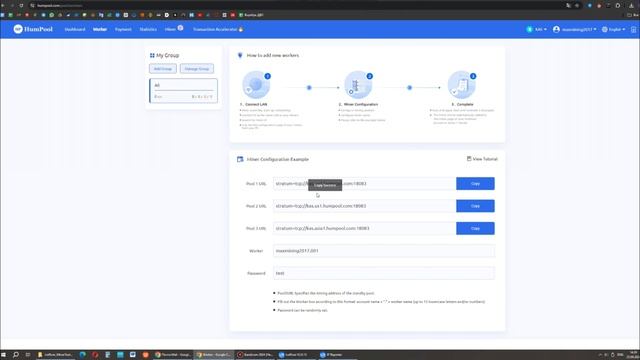Click the Miner Configuration step illustration
Image resolution: width=640 pixels, height=360 pixels.
coord(358,85)
